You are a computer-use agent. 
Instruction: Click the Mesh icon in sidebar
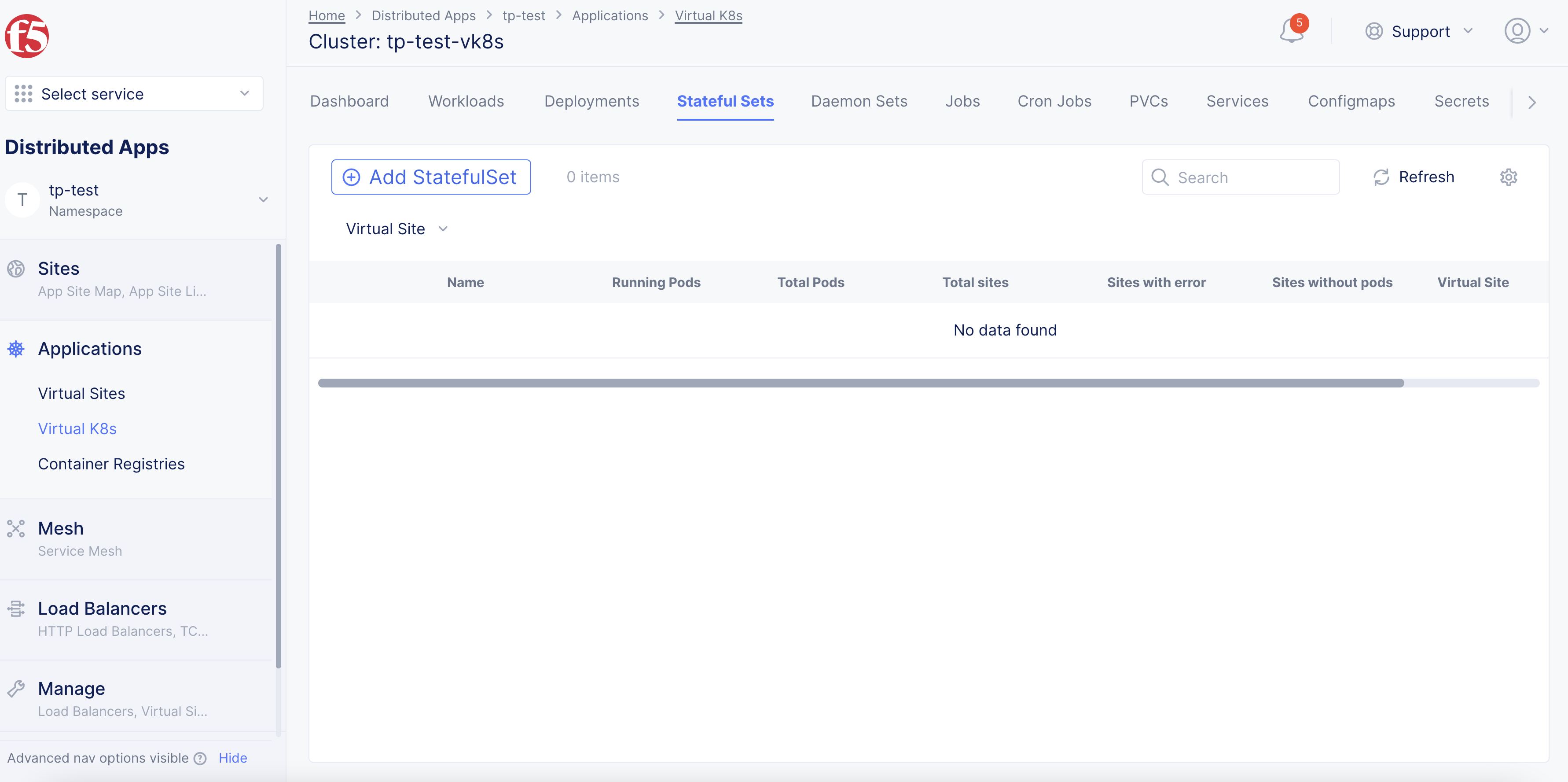16,528
